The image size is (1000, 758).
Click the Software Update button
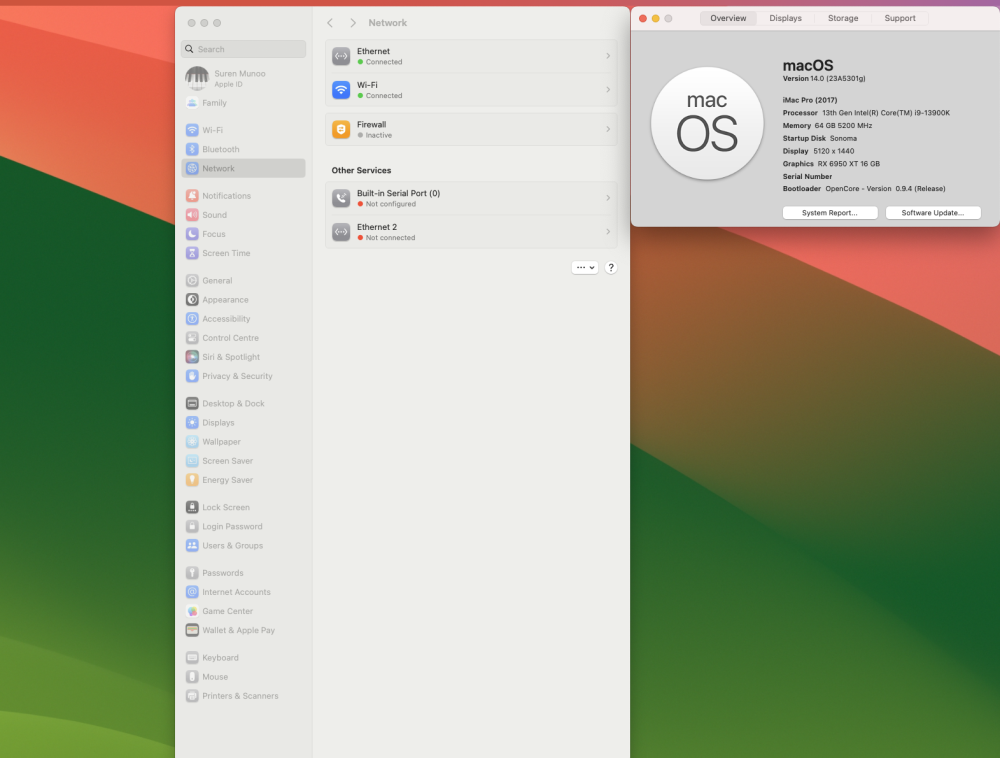click(x=933, y=213)
